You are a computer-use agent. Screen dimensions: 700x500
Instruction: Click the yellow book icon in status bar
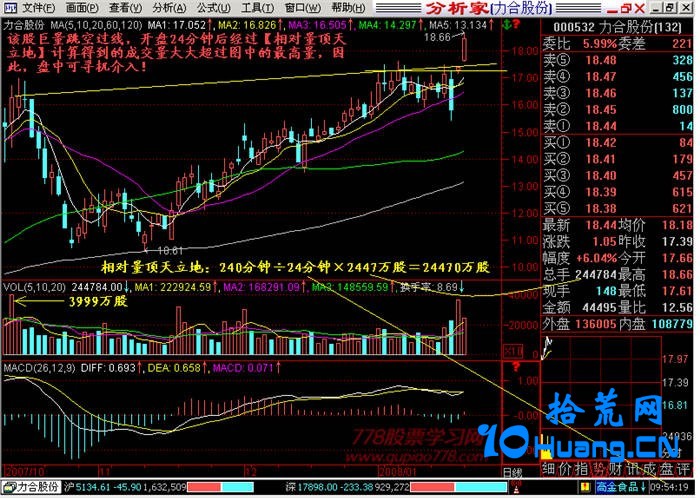point(583,486)
